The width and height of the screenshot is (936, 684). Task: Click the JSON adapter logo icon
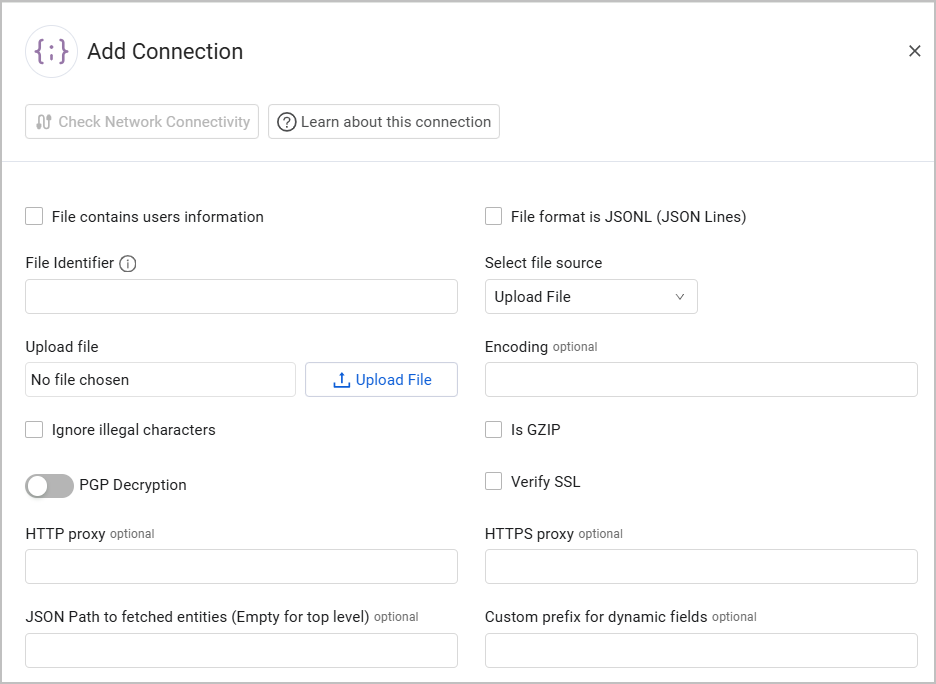tap(51, 51)
